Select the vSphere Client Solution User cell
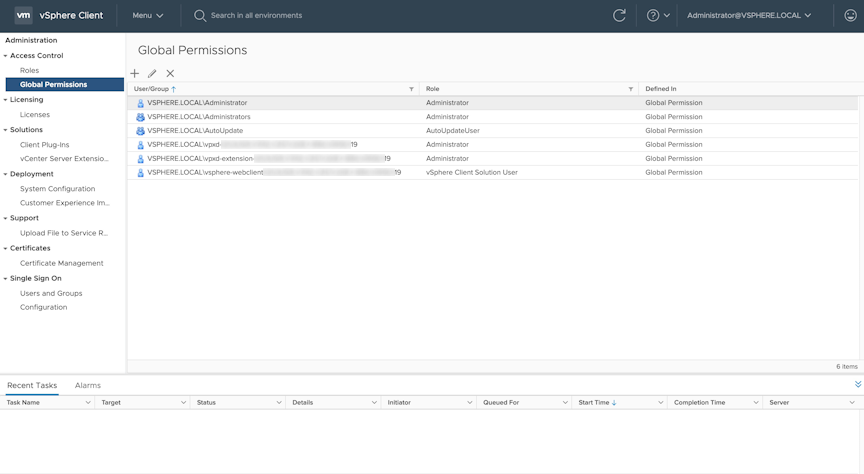This screenshot has height=474, width=864. pos(472,173)
